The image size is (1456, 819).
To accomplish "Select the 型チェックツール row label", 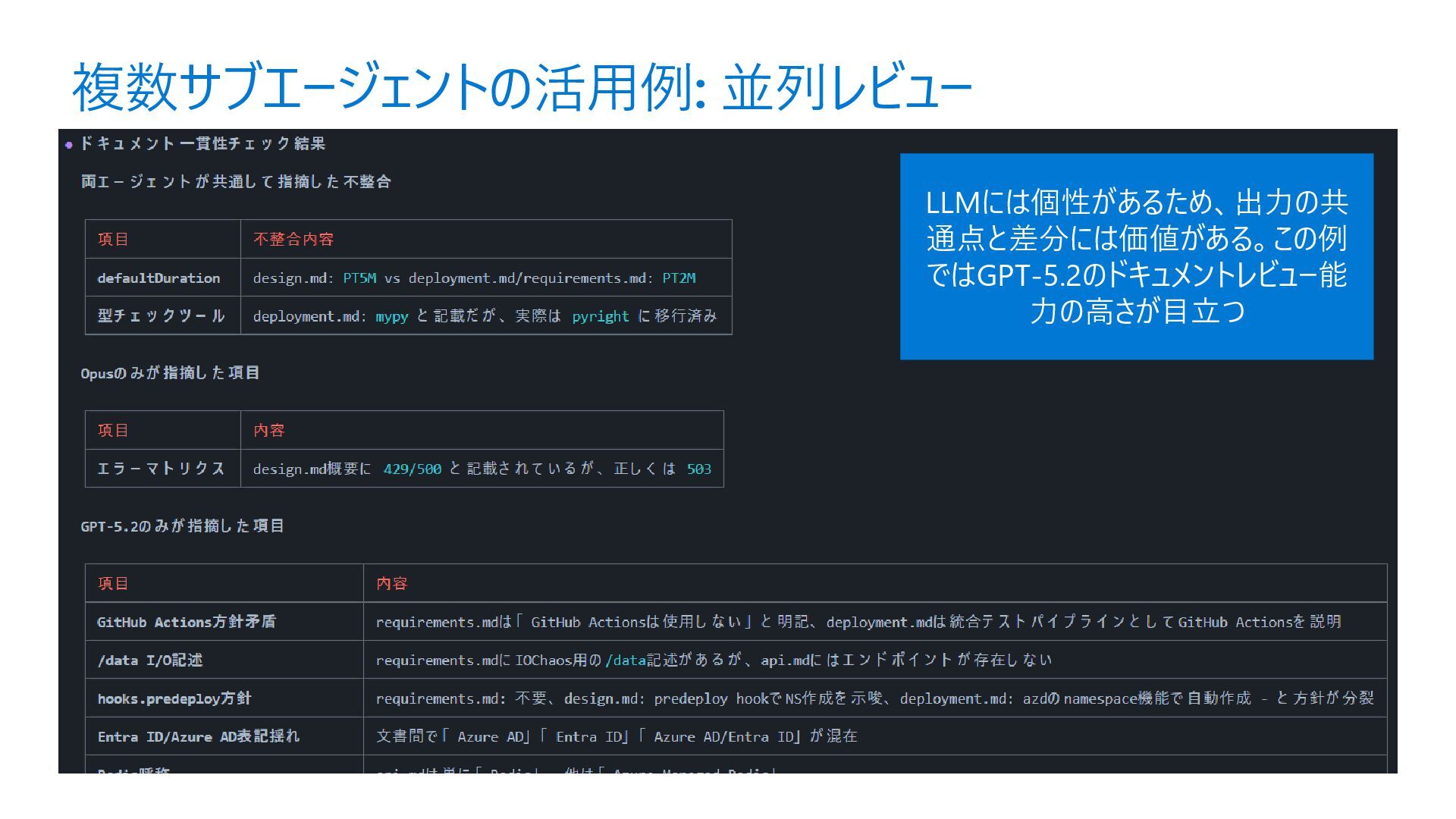I will [161, 316].
